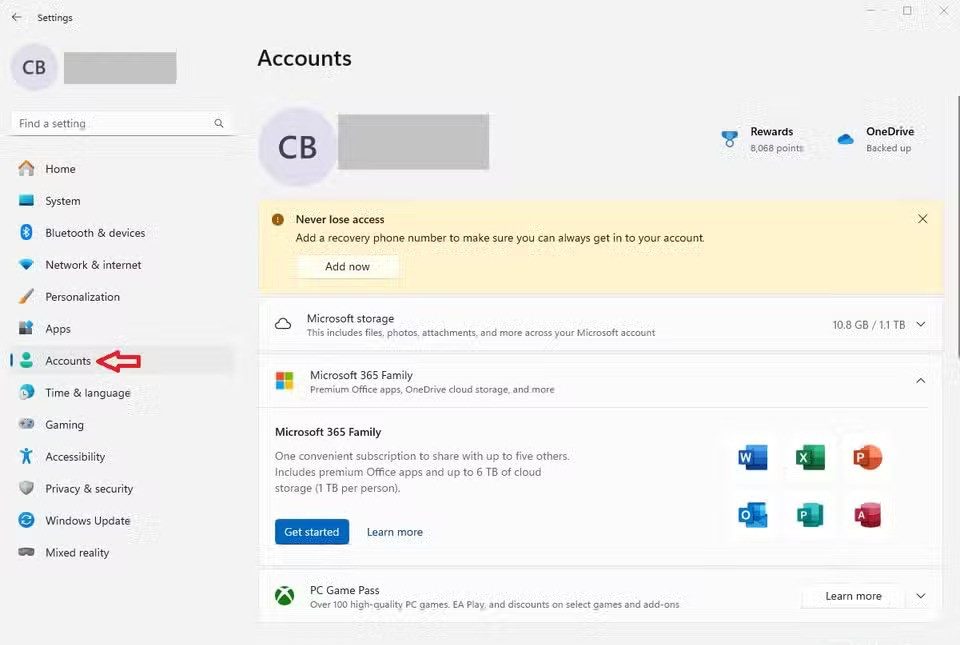The height and width of the screenshot is (645, 960).
Task: Expand the PC Game Pass section
Action: (919, 596)
